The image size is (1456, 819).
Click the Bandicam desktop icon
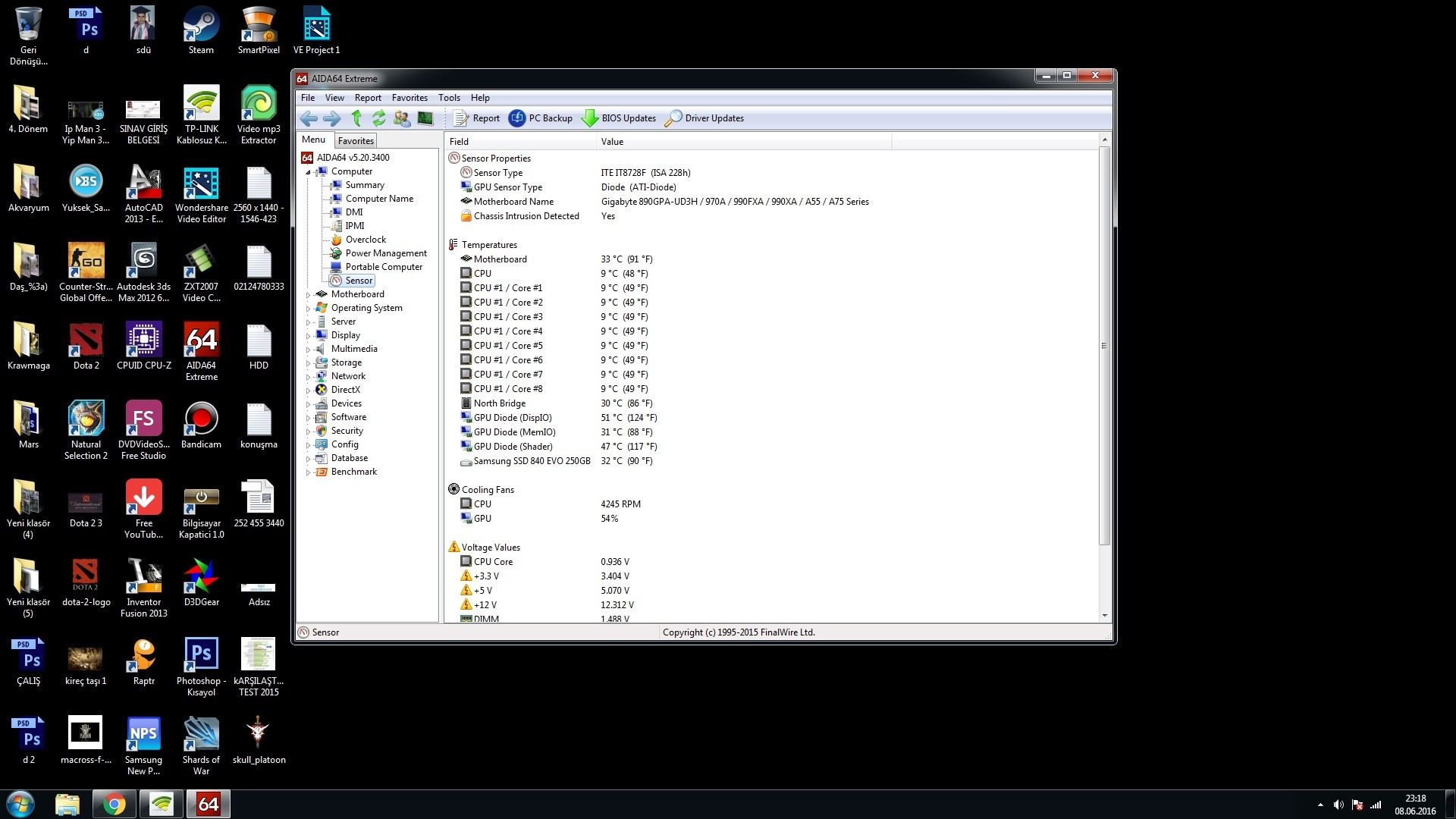click(201, 425)
